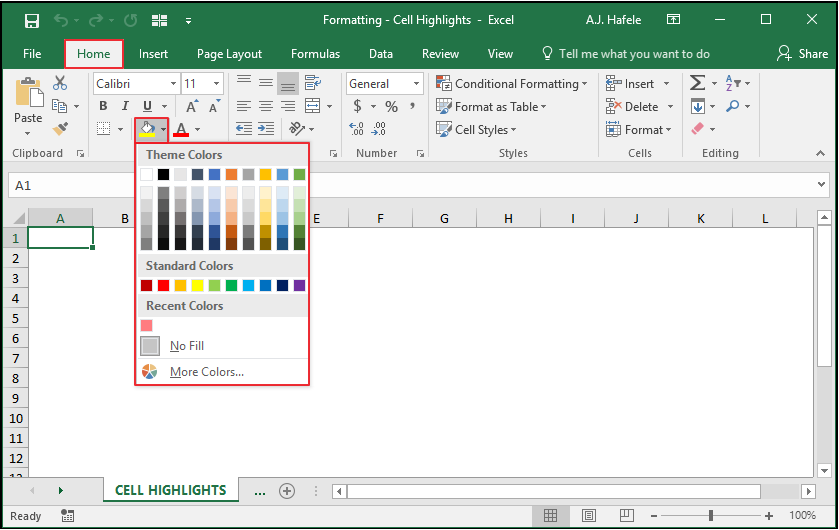Screen dimensions: 839x530
Task: Toggle Align Left text alignment
Action: (244, 106)
